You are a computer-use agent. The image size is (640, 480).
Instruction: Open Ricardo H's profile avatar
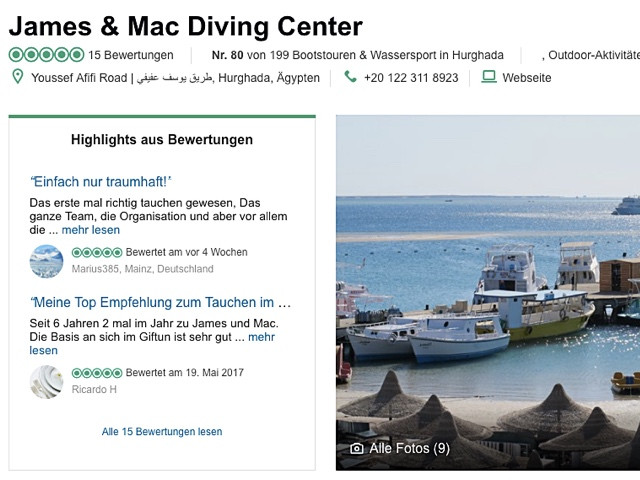pos(47,382)
